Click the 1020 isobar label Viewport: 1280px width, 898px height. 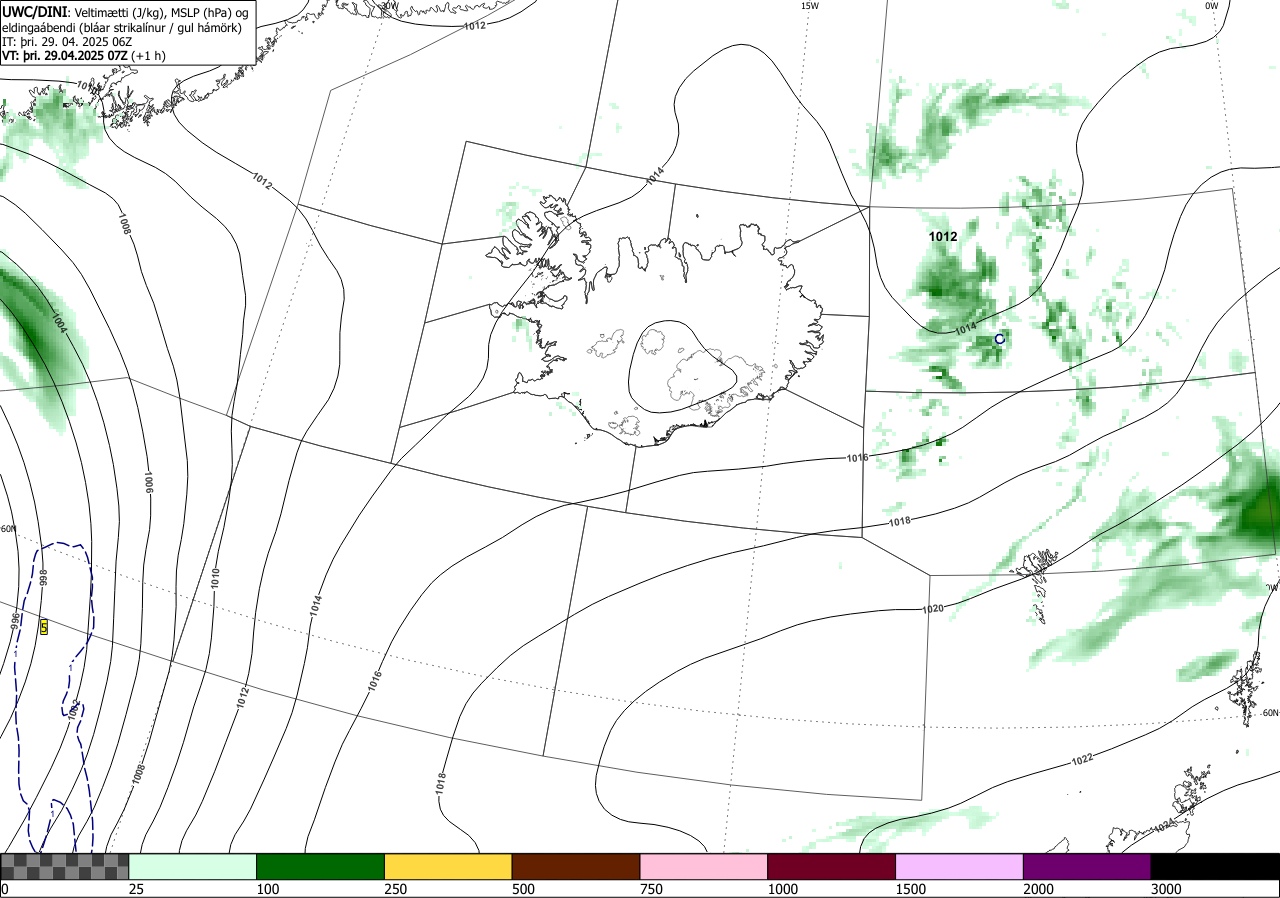[x=932, y=608]
